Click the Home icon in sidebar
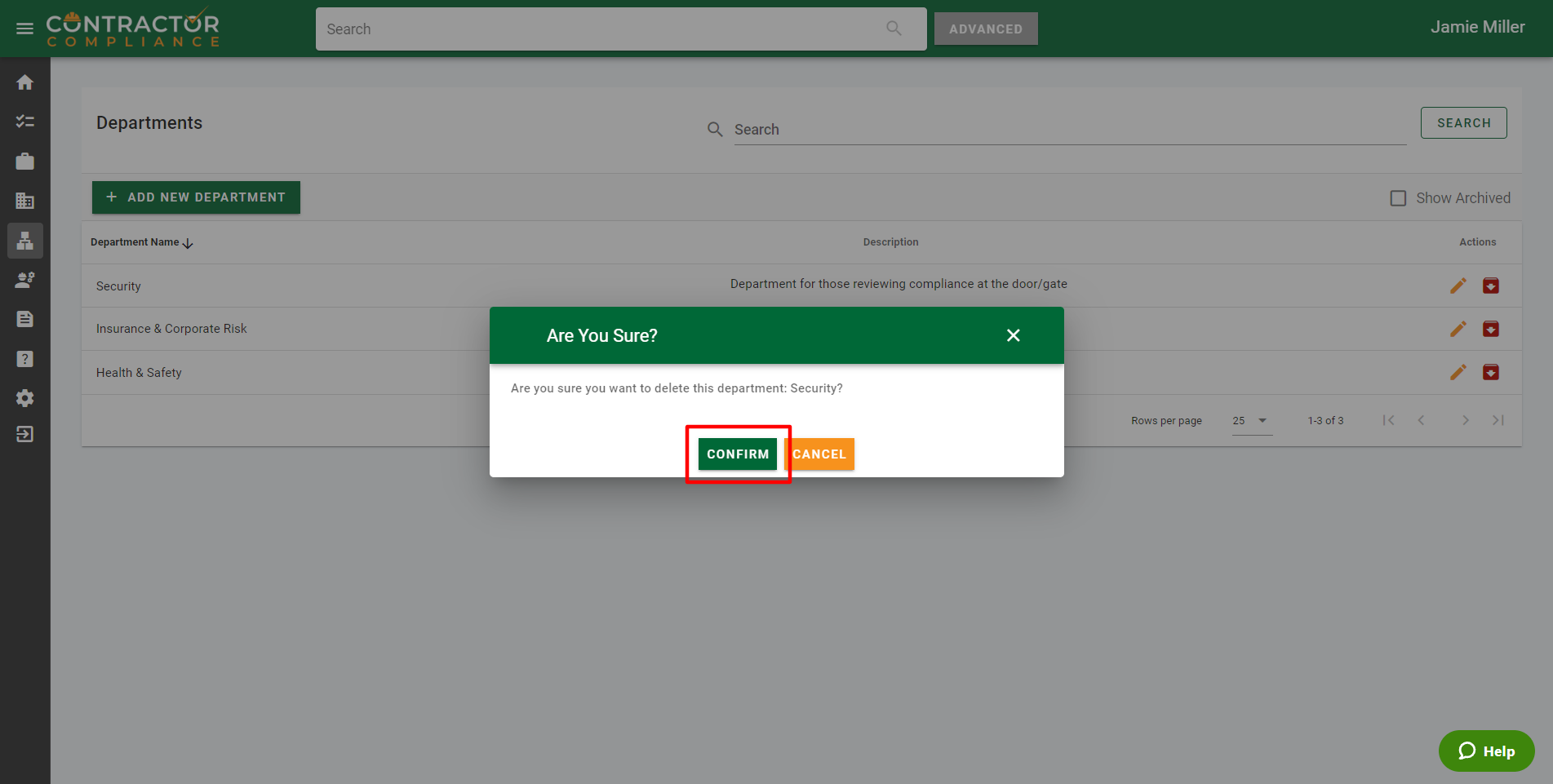Screen dimensions: 1553x784 click(x=24, y=82)
